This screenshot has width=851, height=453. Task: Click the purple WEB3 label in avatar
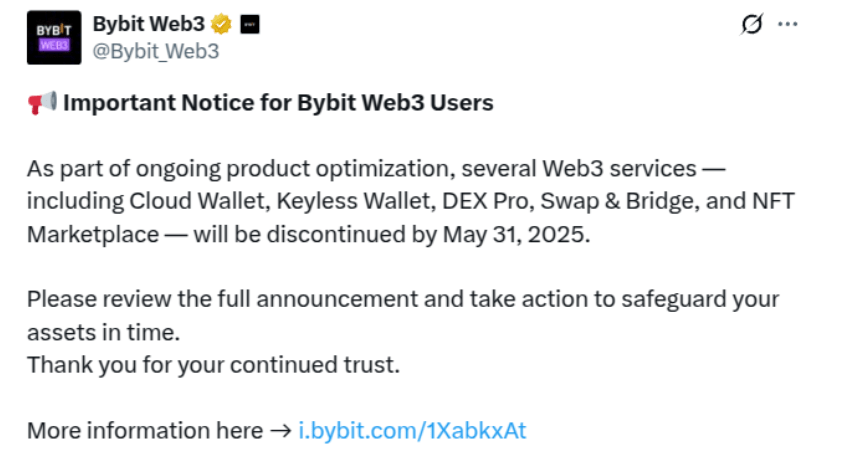point(54,45)
